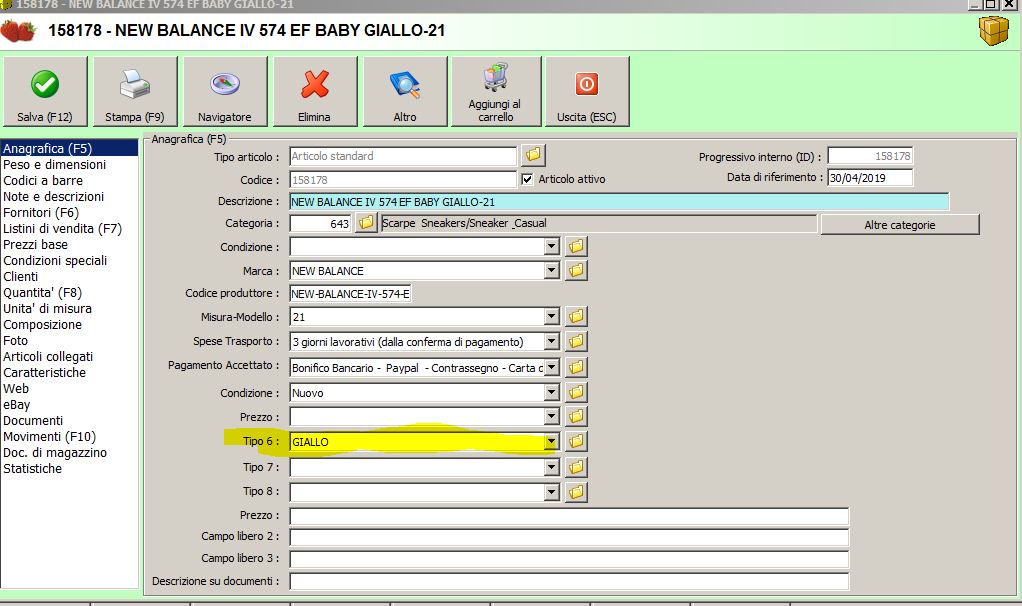
Task: Select Anagrafica (F5) in the sidebar
Action: pyautogui.click(x=69, y=149)
